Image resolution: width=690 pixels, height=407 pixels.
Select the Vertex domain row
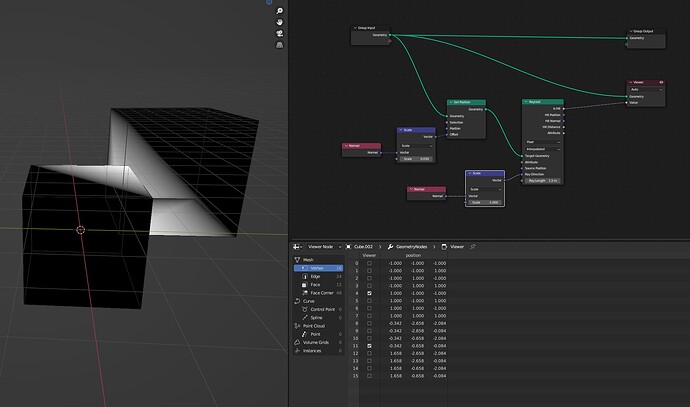click(319, 268)
